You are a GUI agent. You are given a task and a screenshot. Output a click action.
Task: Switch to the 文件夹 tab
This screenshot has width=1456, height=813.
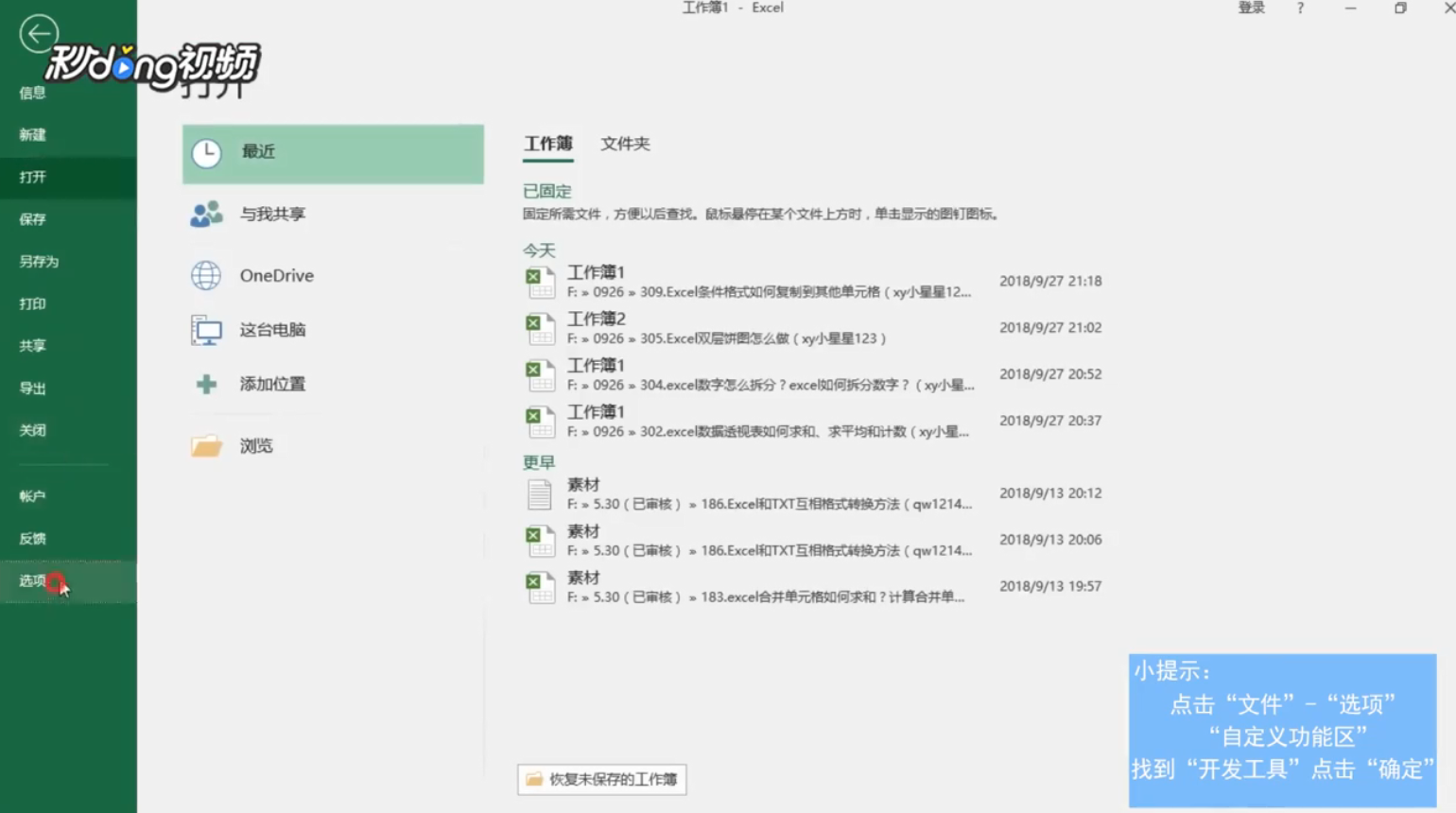pos(625,144)
